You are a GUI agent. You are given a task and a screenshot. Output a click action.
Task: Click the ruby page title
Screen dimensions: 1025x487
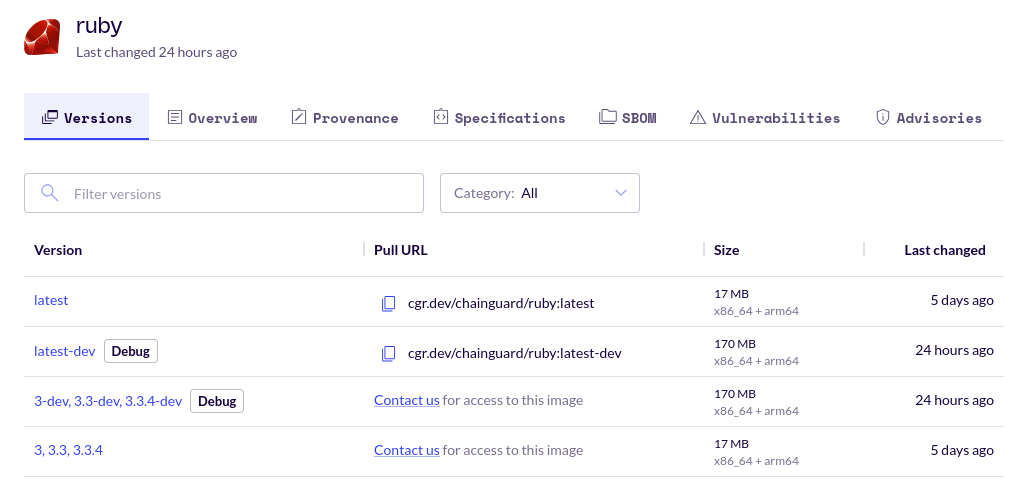[x=99, y=26]
